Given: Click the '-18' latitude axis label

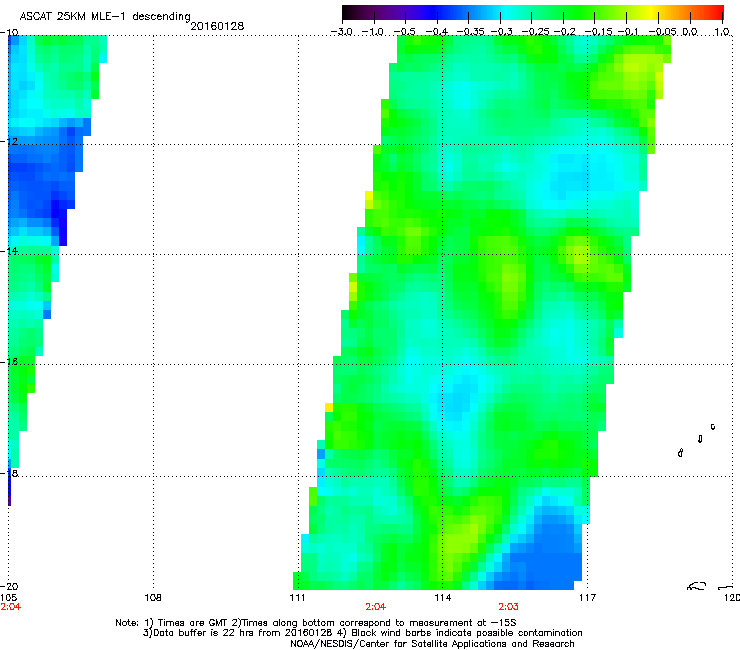Looking at the screenshot, I should click(x=9, y=473).
